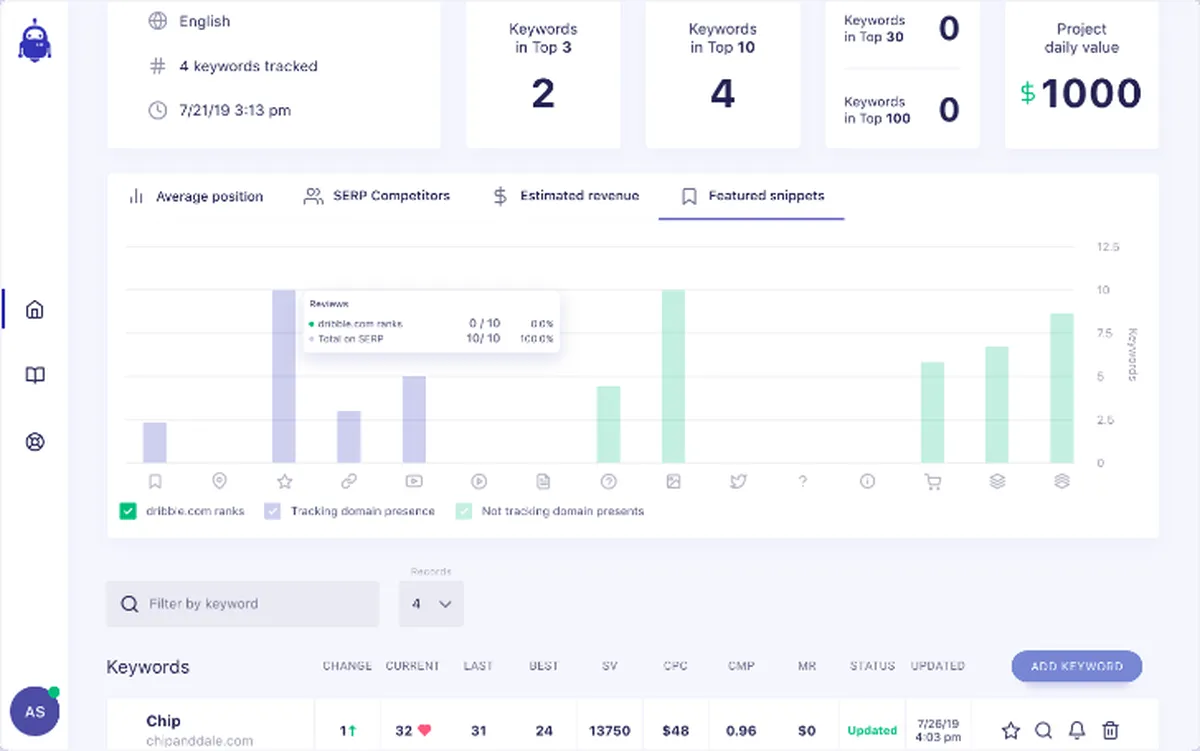Open the Records count dropdown

431,604
